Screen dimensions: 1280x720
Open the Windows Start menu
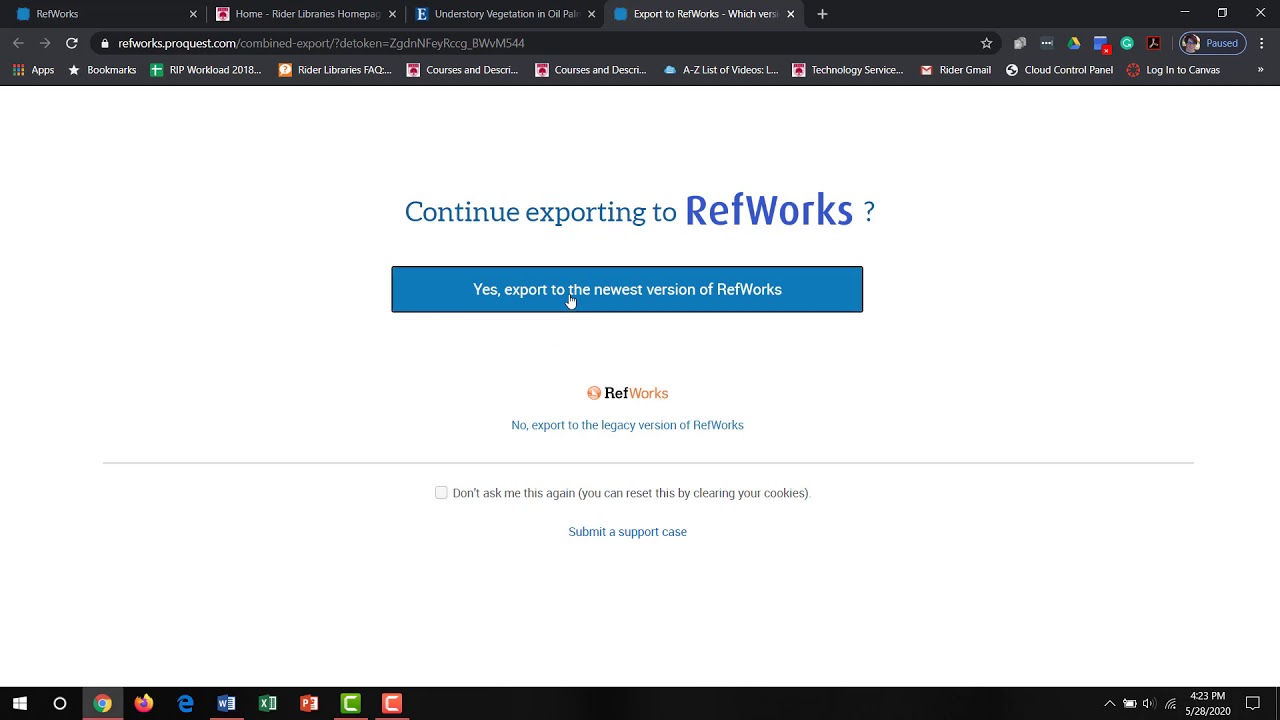click(20, 704)
